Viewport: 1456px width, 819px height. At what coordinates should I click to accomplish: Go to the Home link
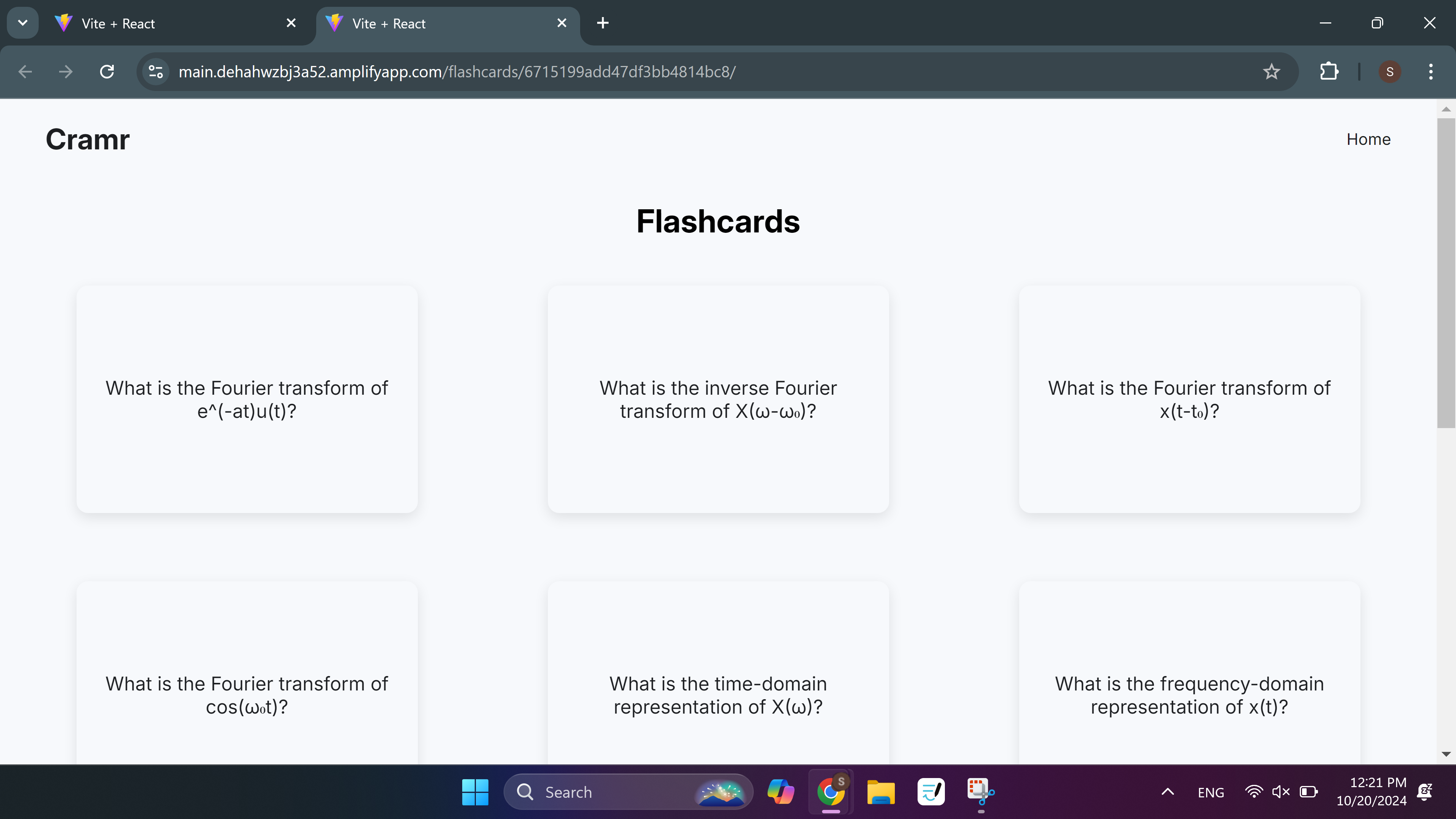1368,139
